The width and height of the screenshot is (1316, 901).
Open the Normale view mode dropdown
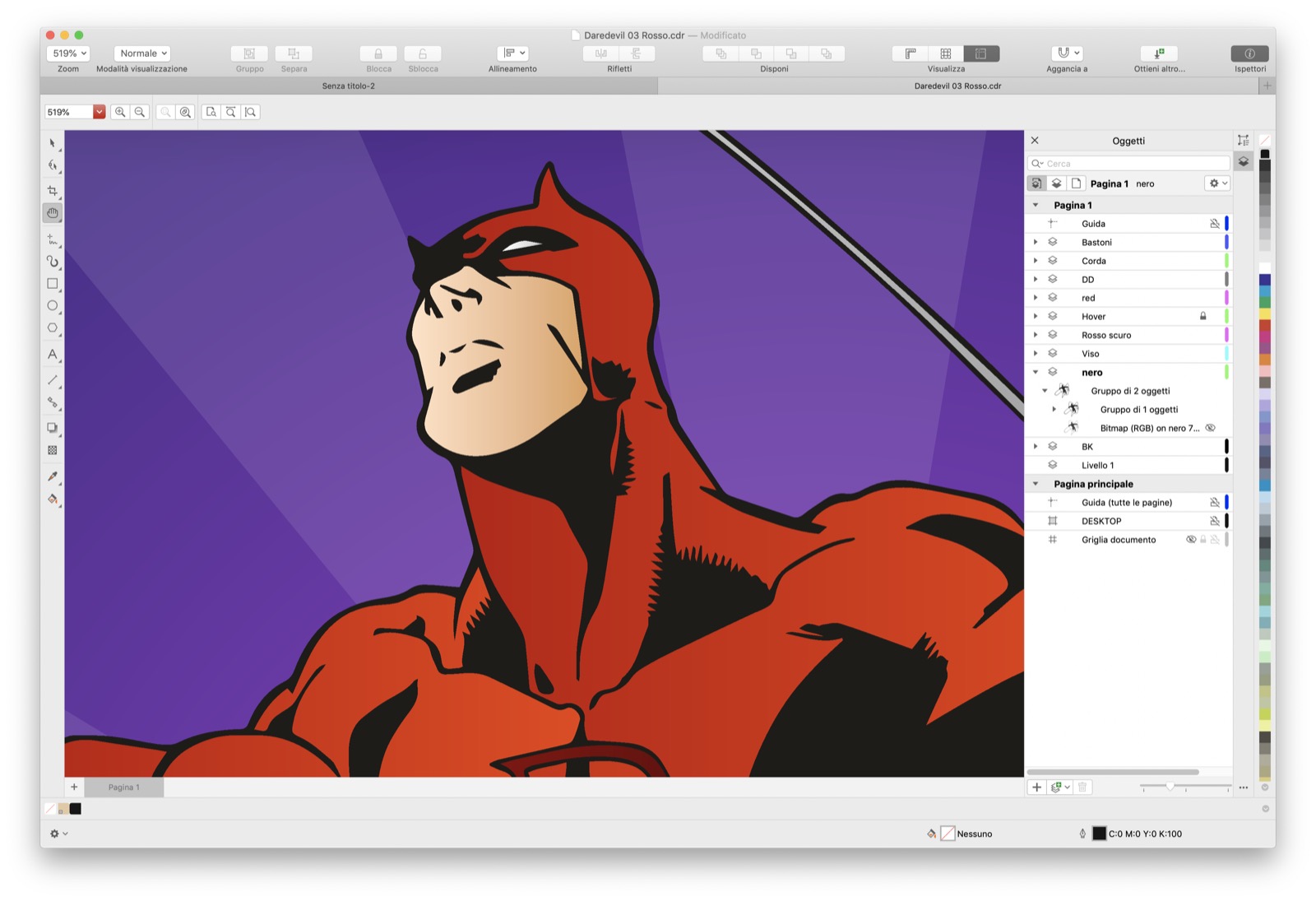142,53
